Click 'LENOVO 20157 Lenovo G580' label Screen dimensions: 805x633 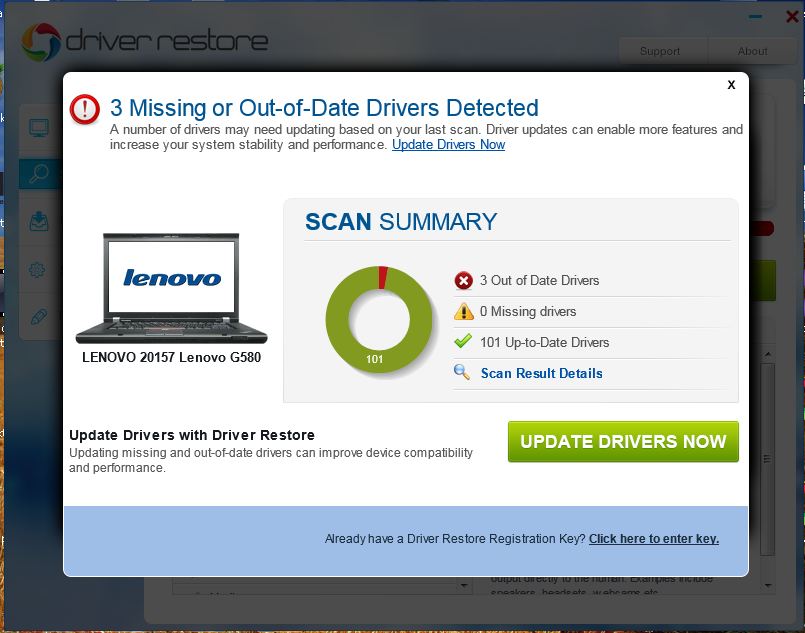point(171,357)
